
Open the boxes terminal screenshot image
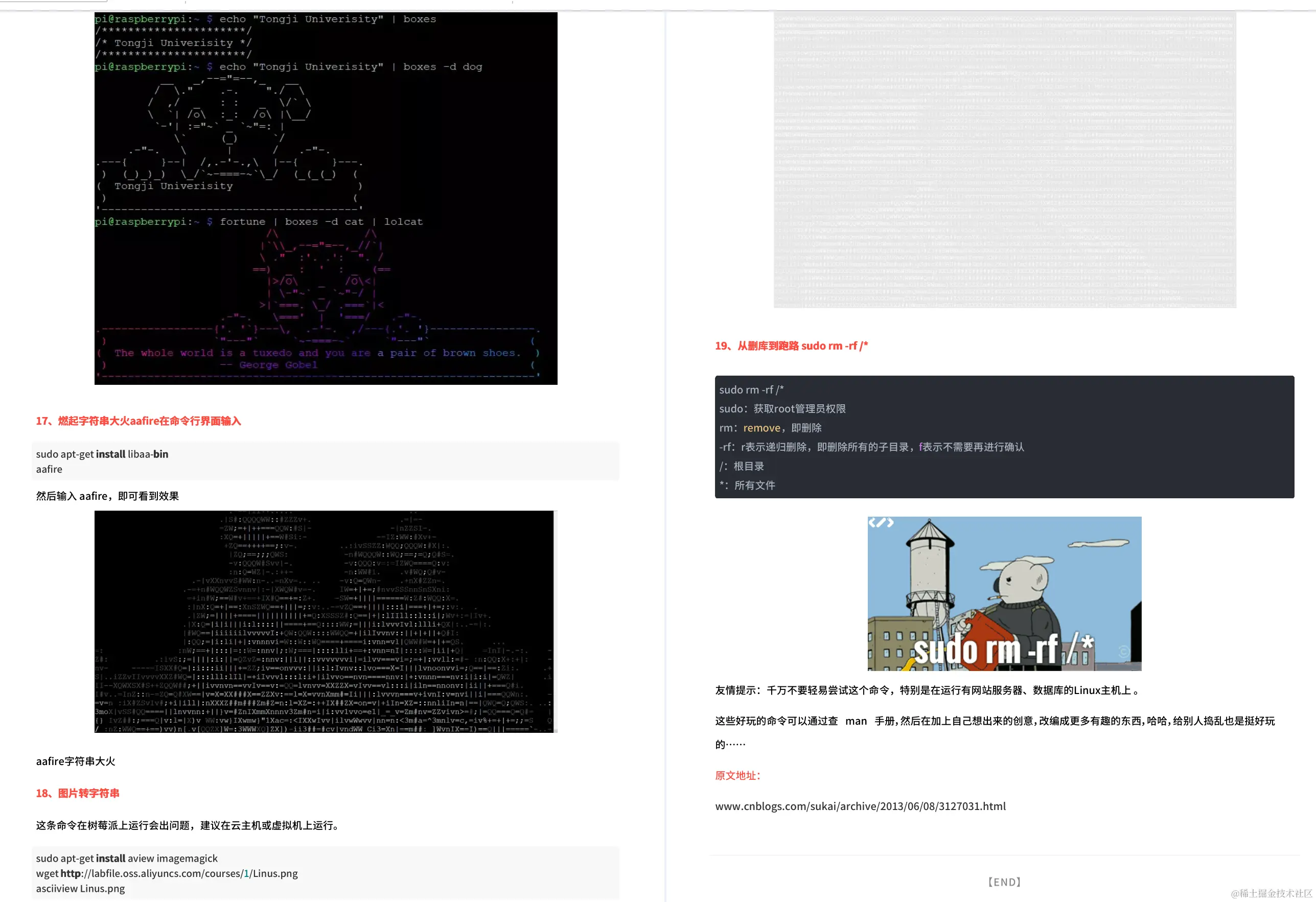[x=326, y=198]
